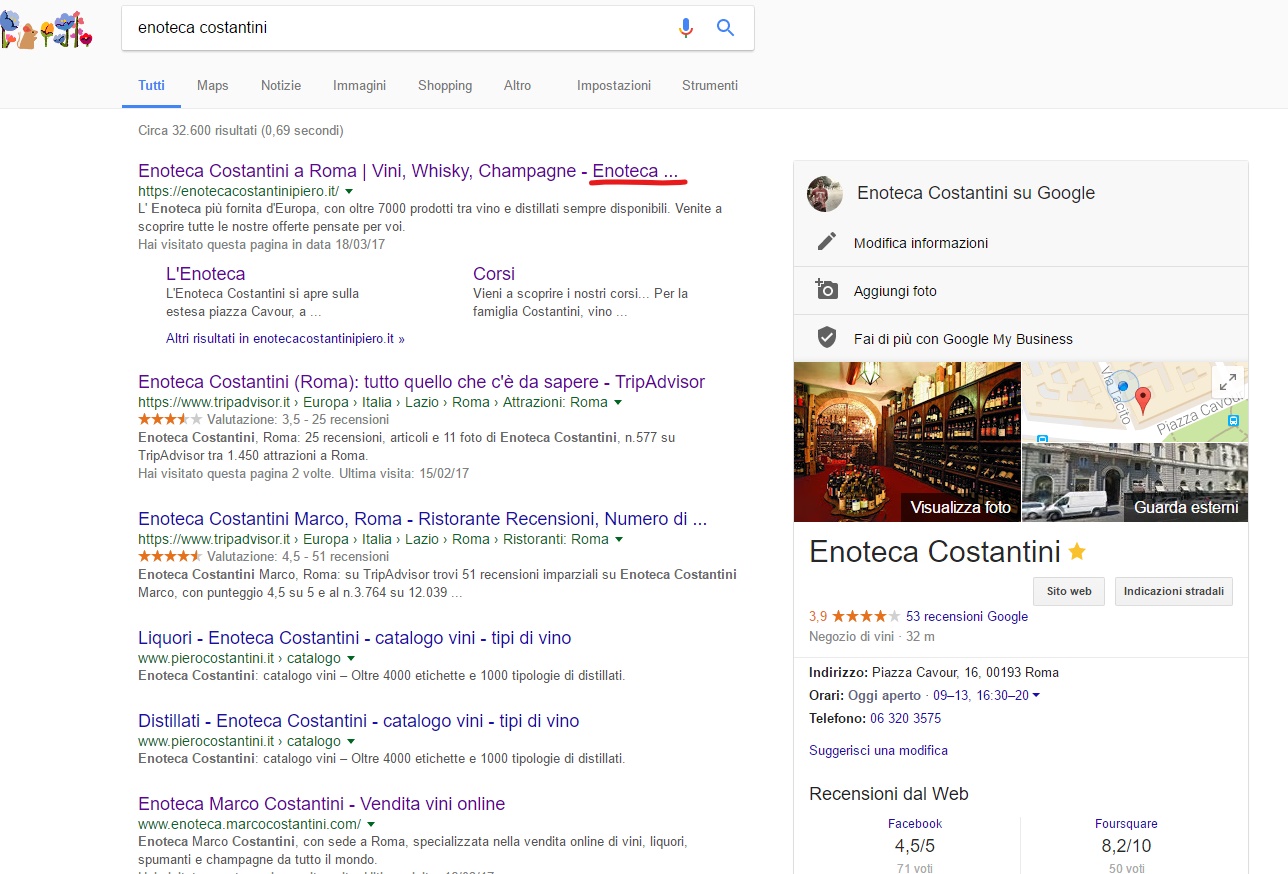Open wine shop interior photo Visualizza foto
Screen dimensions: 1288x874
point(907,442)
